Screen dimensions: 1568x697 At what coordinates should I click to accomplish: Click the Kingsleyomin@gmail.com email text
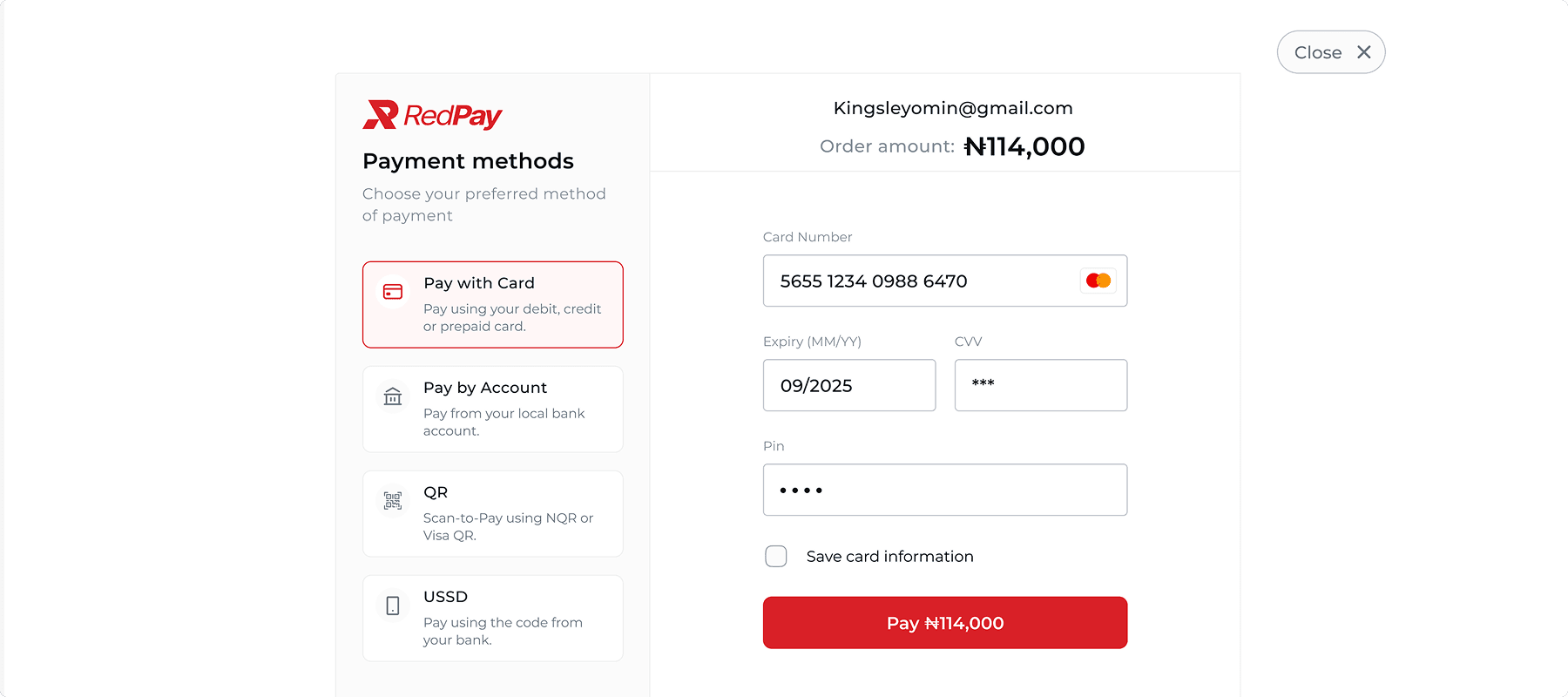point(953,108)
